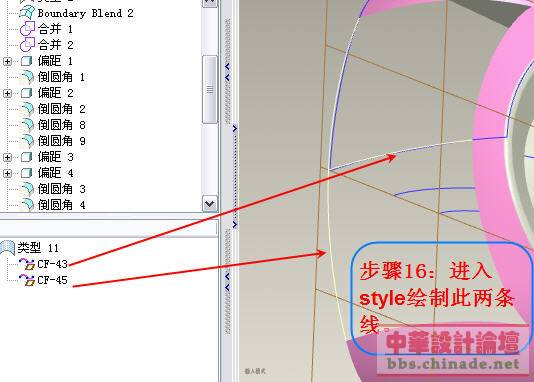Select 倒圆角 9 in model tree
Screen dimensions: 534x382
coord(62,141)
